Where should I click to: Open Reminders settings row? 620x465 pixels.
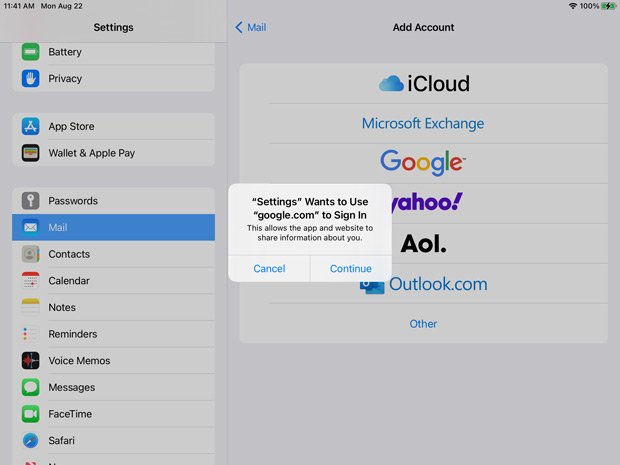coord(113,334)
